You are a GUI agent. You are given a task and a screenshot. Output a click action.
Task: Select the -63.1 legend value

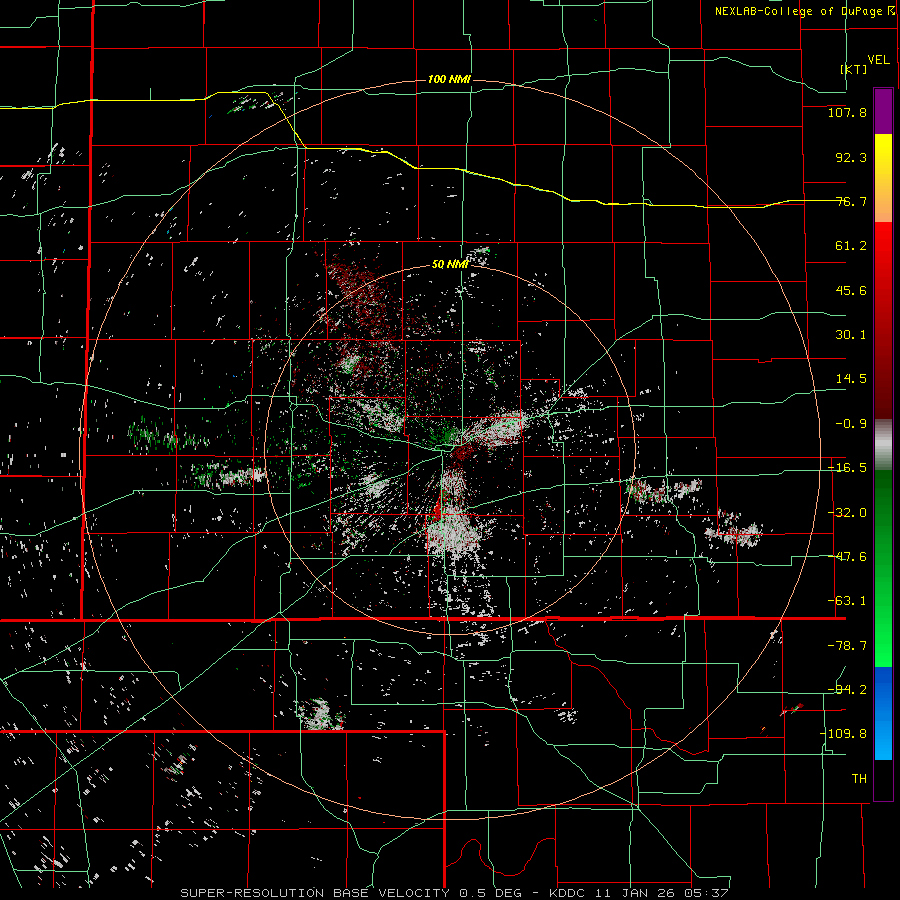847,601
